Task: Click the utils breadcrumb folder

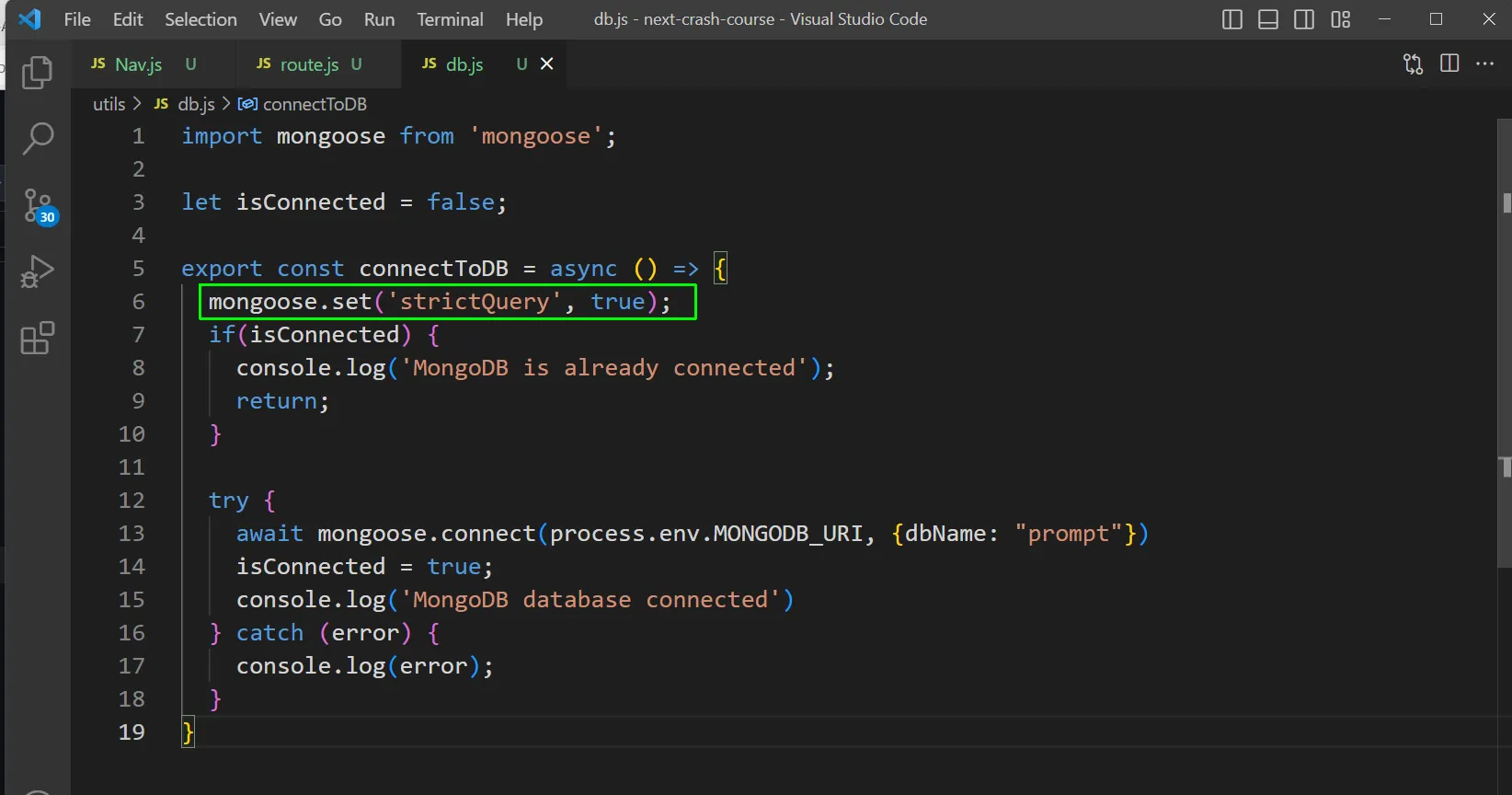Action: (x=109, y=104)
